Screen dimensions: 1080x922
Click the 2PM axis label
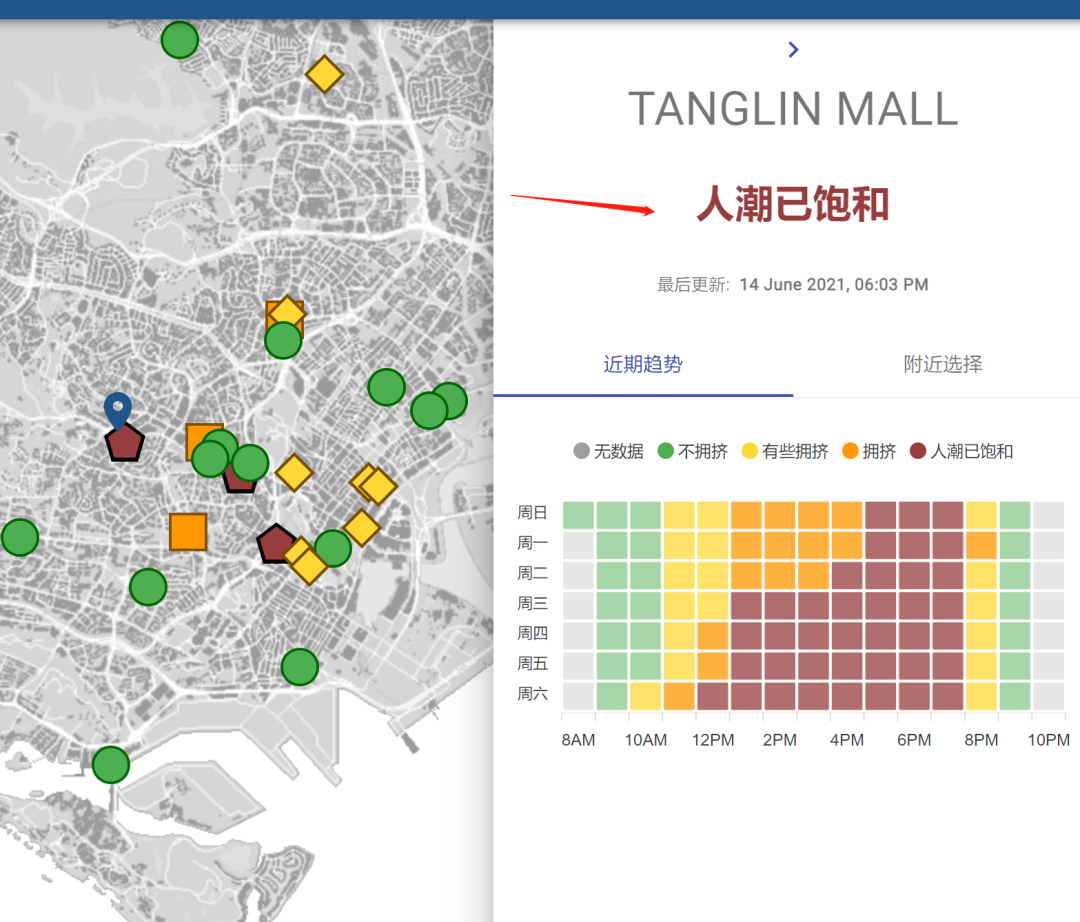[x=780, y=740]
